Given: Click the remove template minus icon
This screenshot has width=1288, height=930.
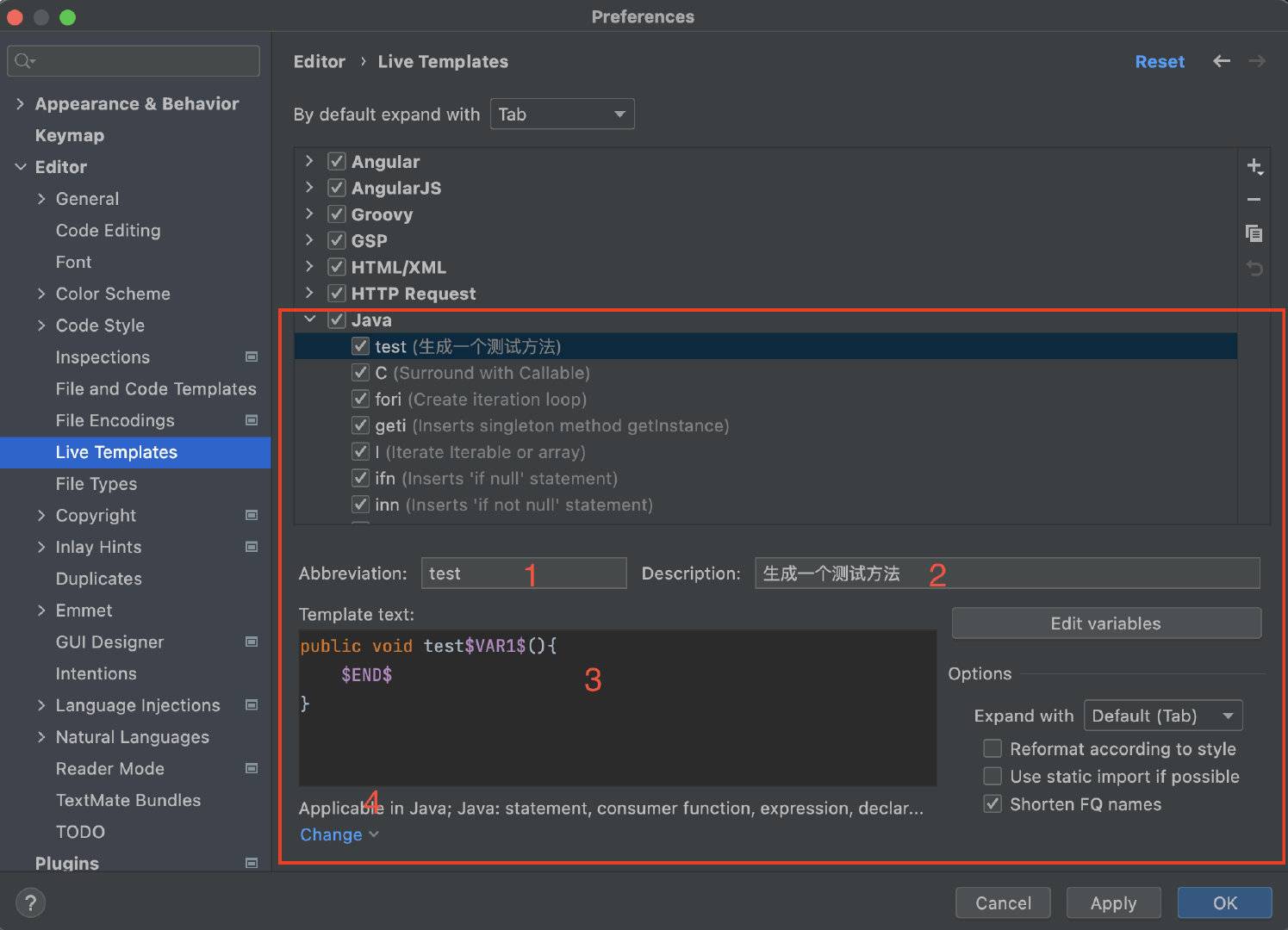Looking at the screenshot, I should pos(1254,200).
